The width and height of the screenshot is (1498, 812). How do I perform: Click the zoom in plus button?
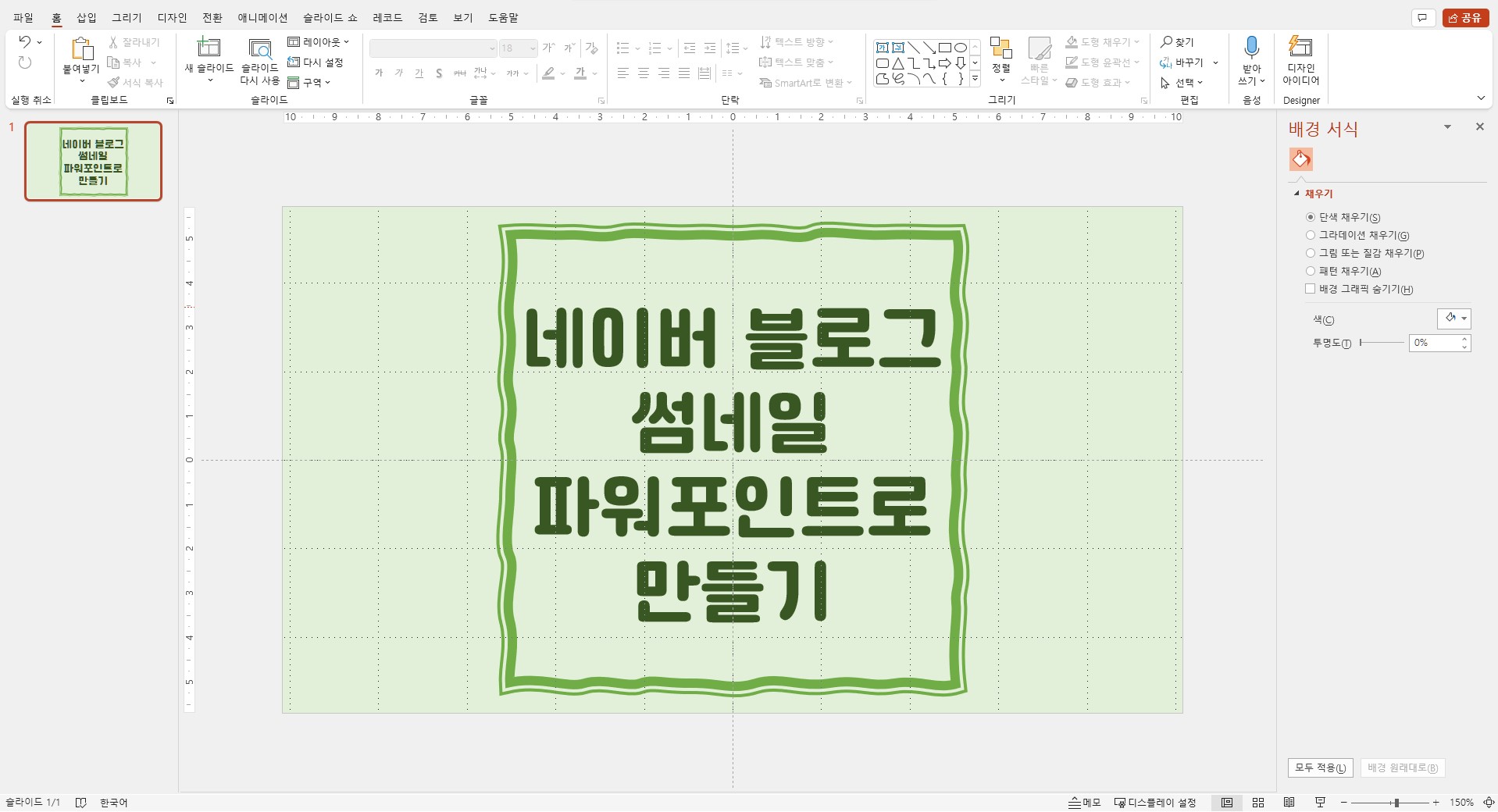(1436, 803)
